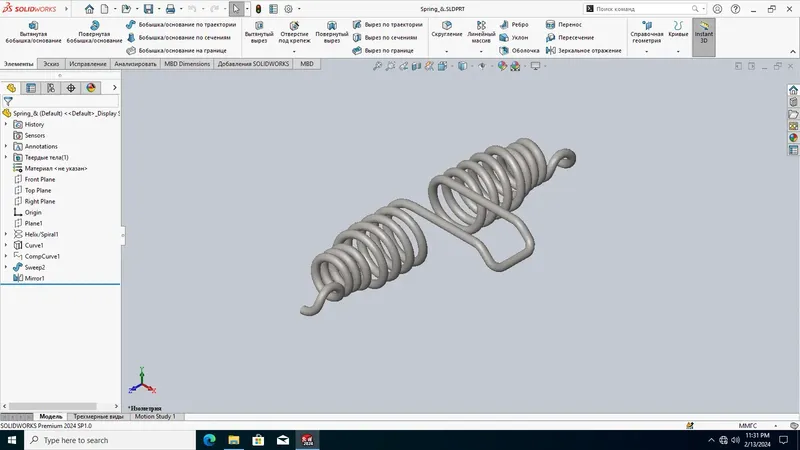Toggle the Select arrow cursor tool
Viewport: 800px width, 450px height.
(x=236, y=9)
